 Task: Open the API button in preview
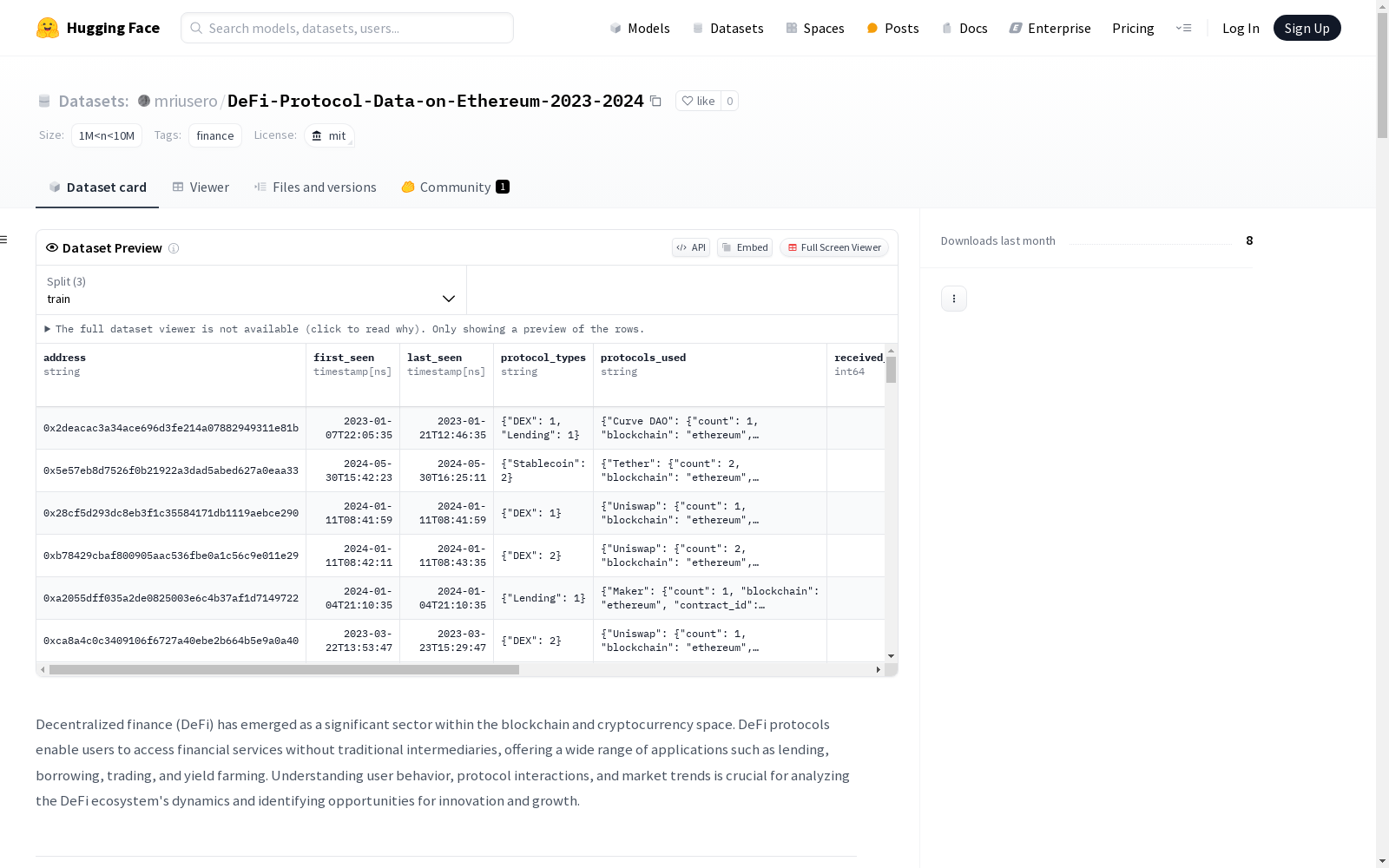pyautogui.click(x=691, y=247)
